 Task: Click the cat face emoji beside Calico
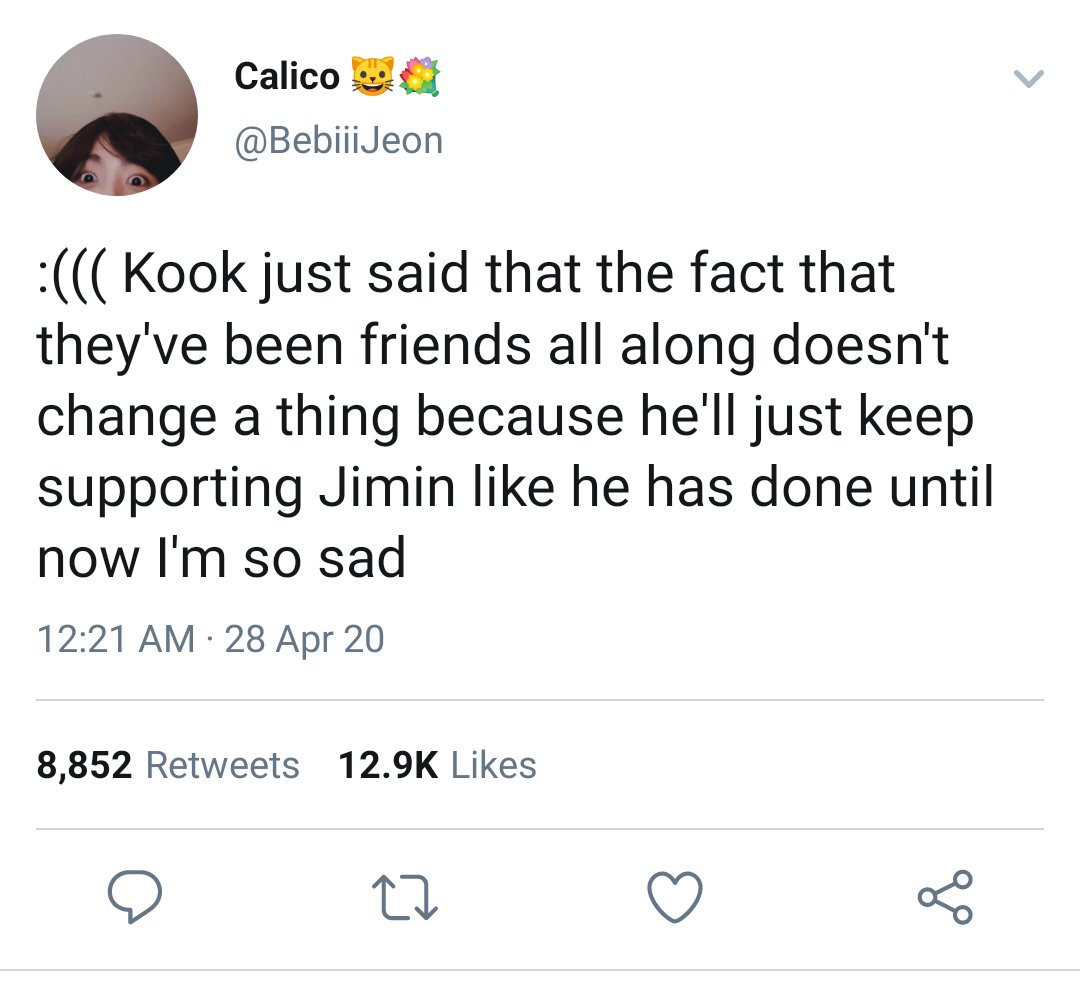[373, 76]
